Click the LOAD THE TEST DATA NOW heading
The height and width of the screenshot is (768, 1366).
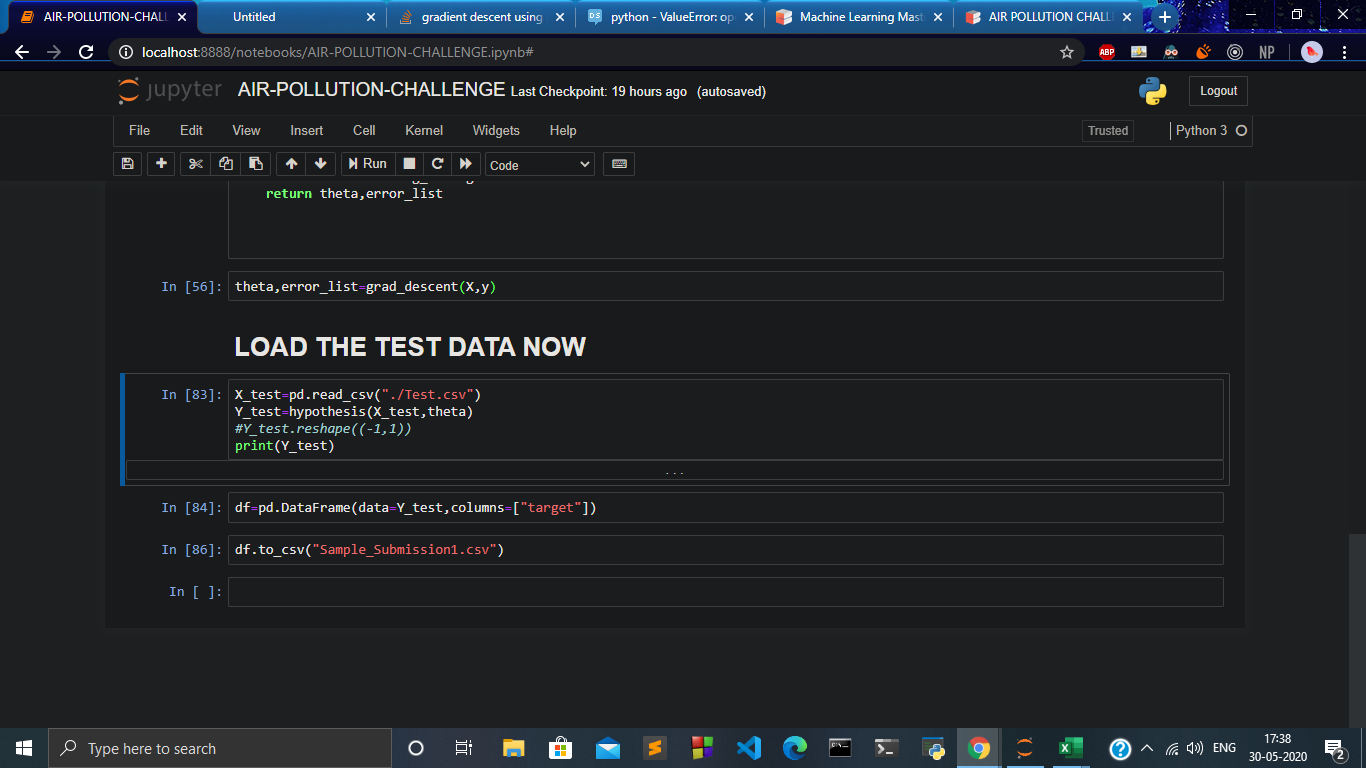410,347
